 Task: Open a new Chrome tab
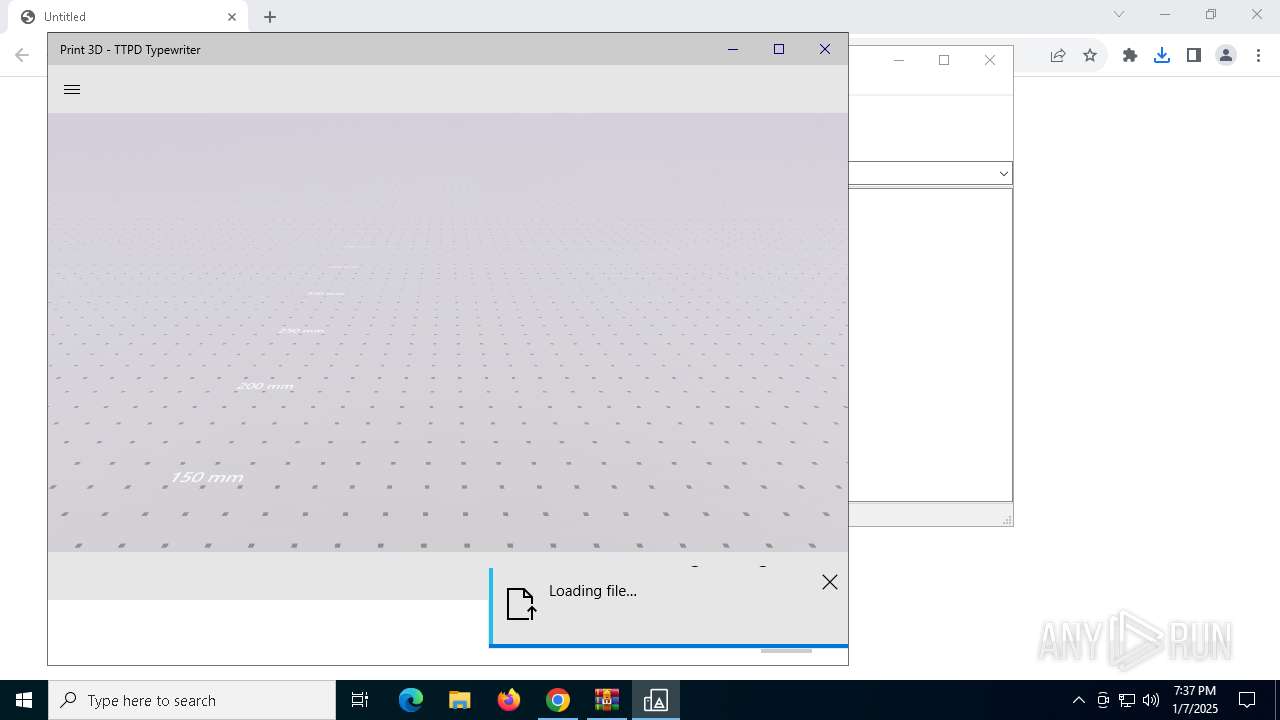tap(270, 17)
